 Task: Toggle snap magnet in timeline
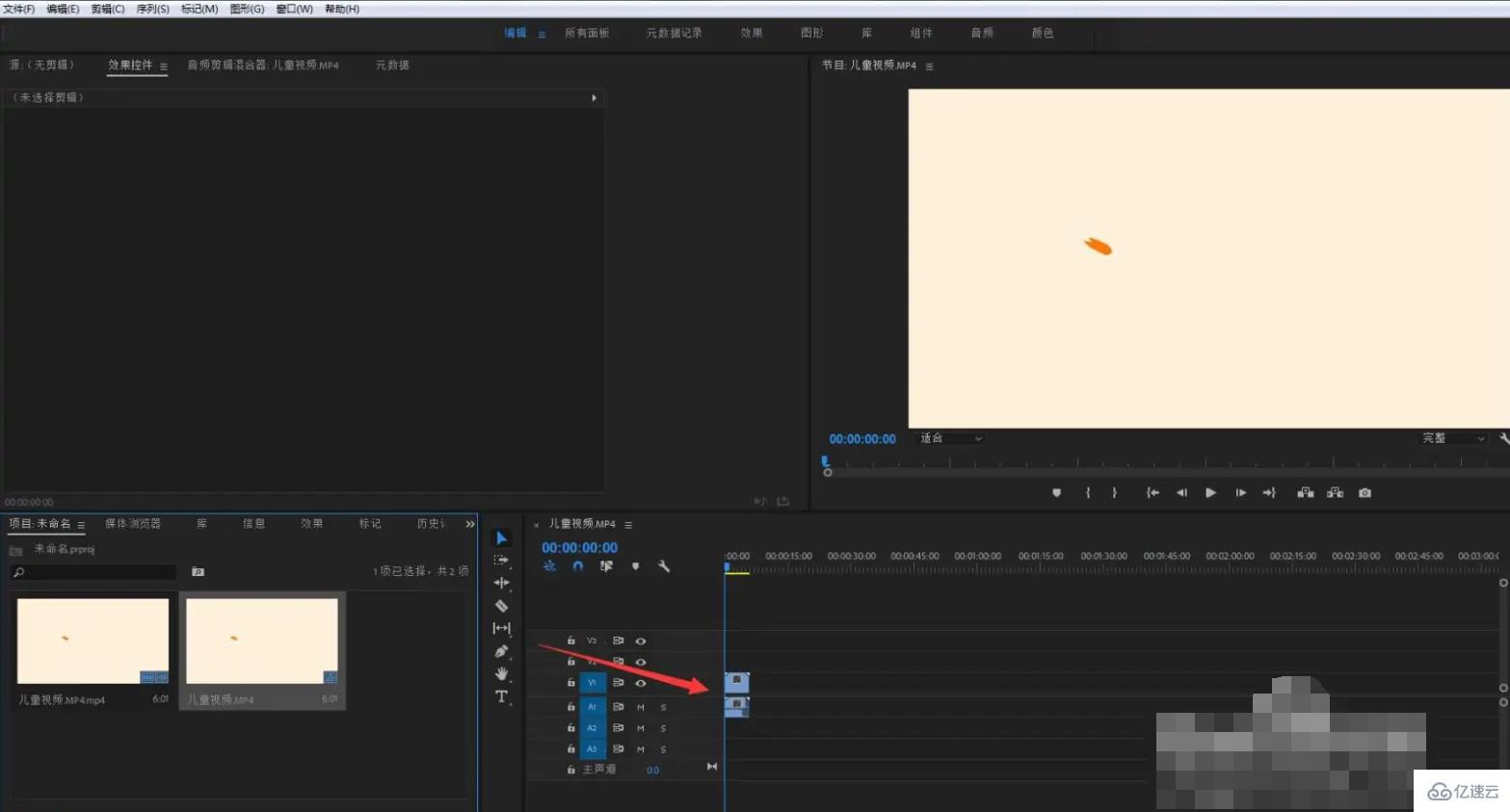point(578,566)
